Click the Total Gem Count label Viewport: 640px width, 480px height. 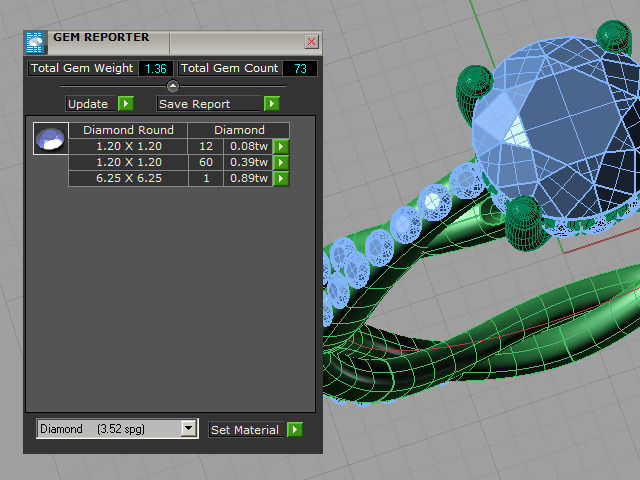pyautogui.click(x=229, y=68)
